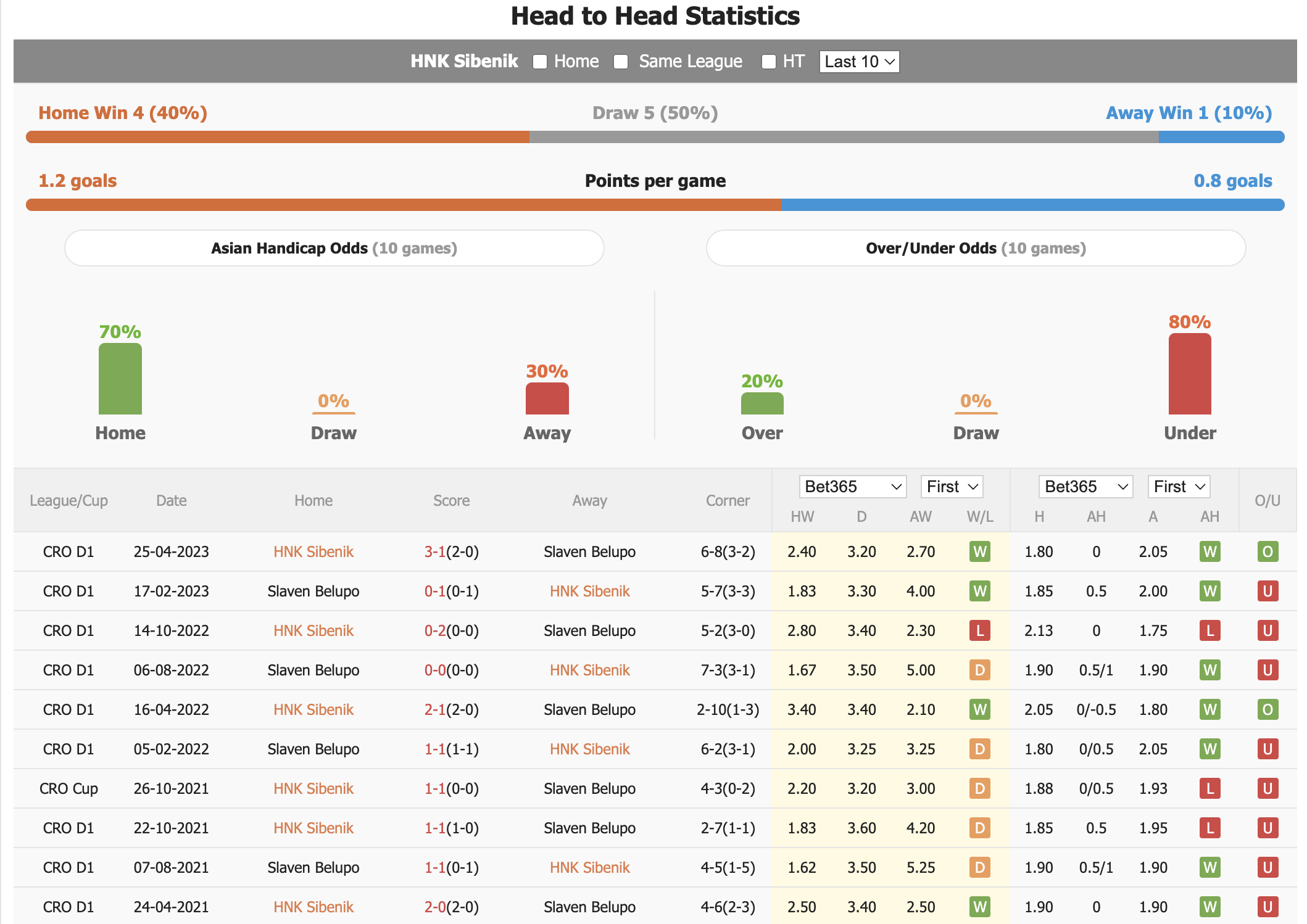
Task: Click the Score column header
Action: click(452, 500)
